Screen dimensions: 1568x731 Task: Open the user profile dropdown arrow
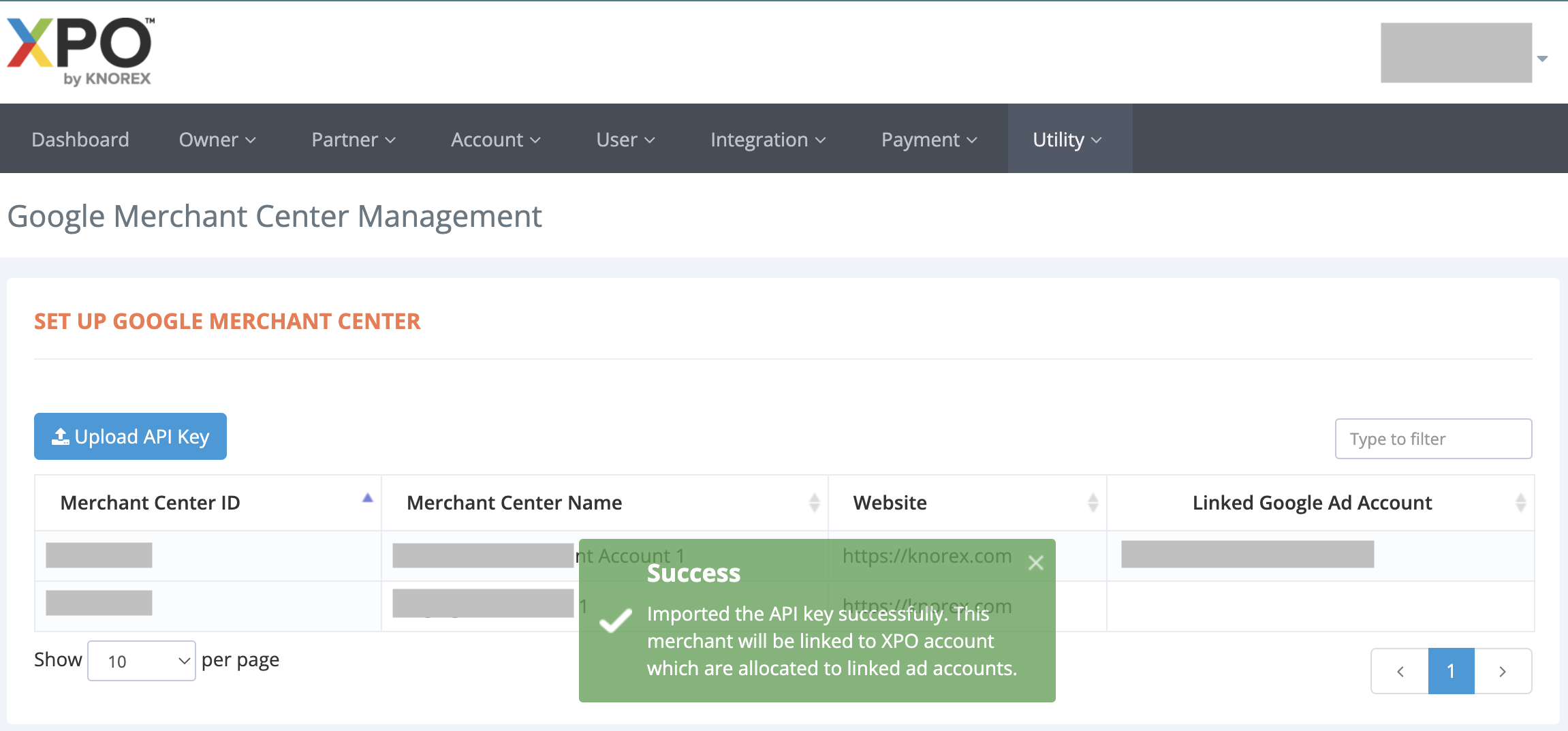[1543, 59]
